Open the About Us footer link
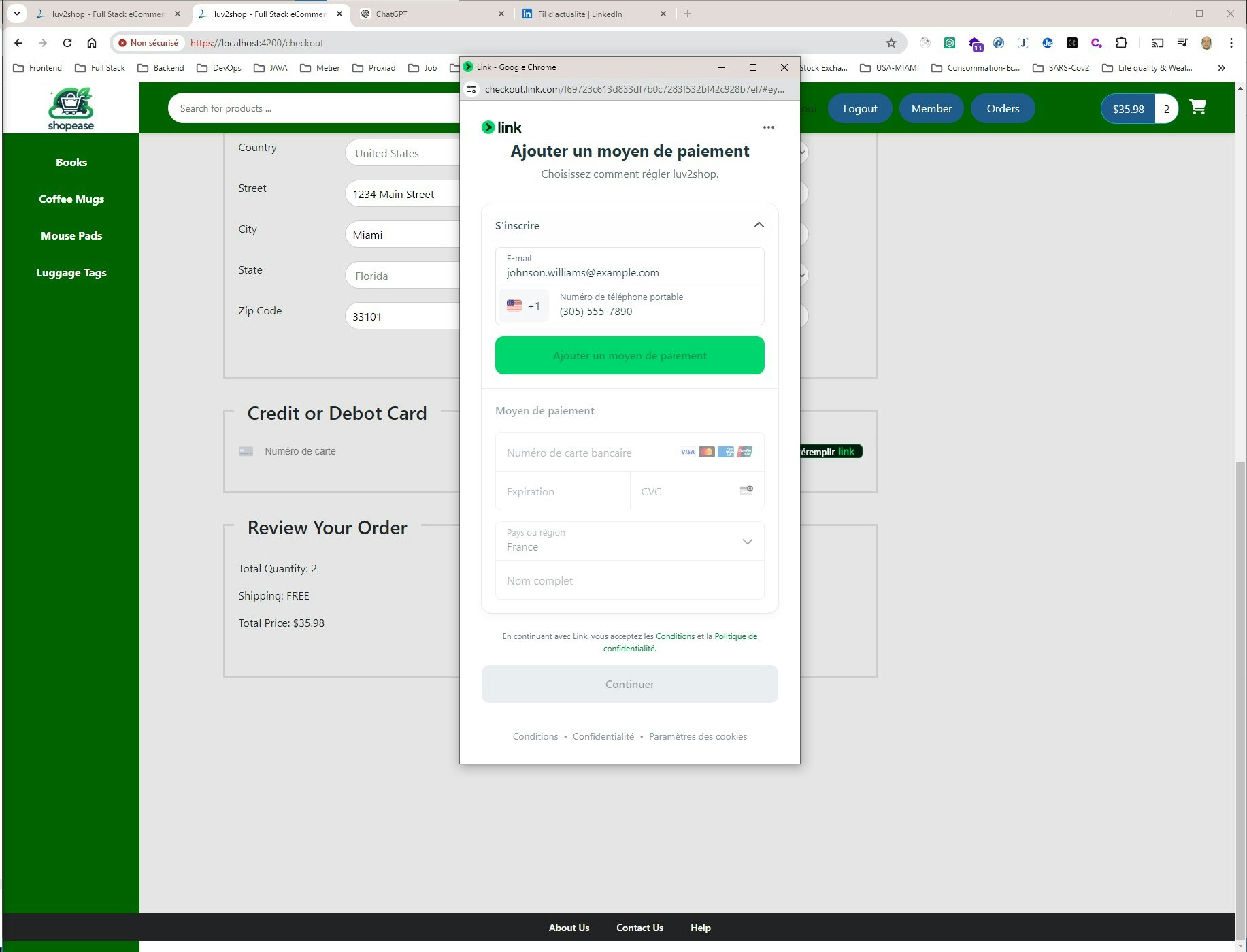Screen dimensions: 1247x952 pos(569,928)
